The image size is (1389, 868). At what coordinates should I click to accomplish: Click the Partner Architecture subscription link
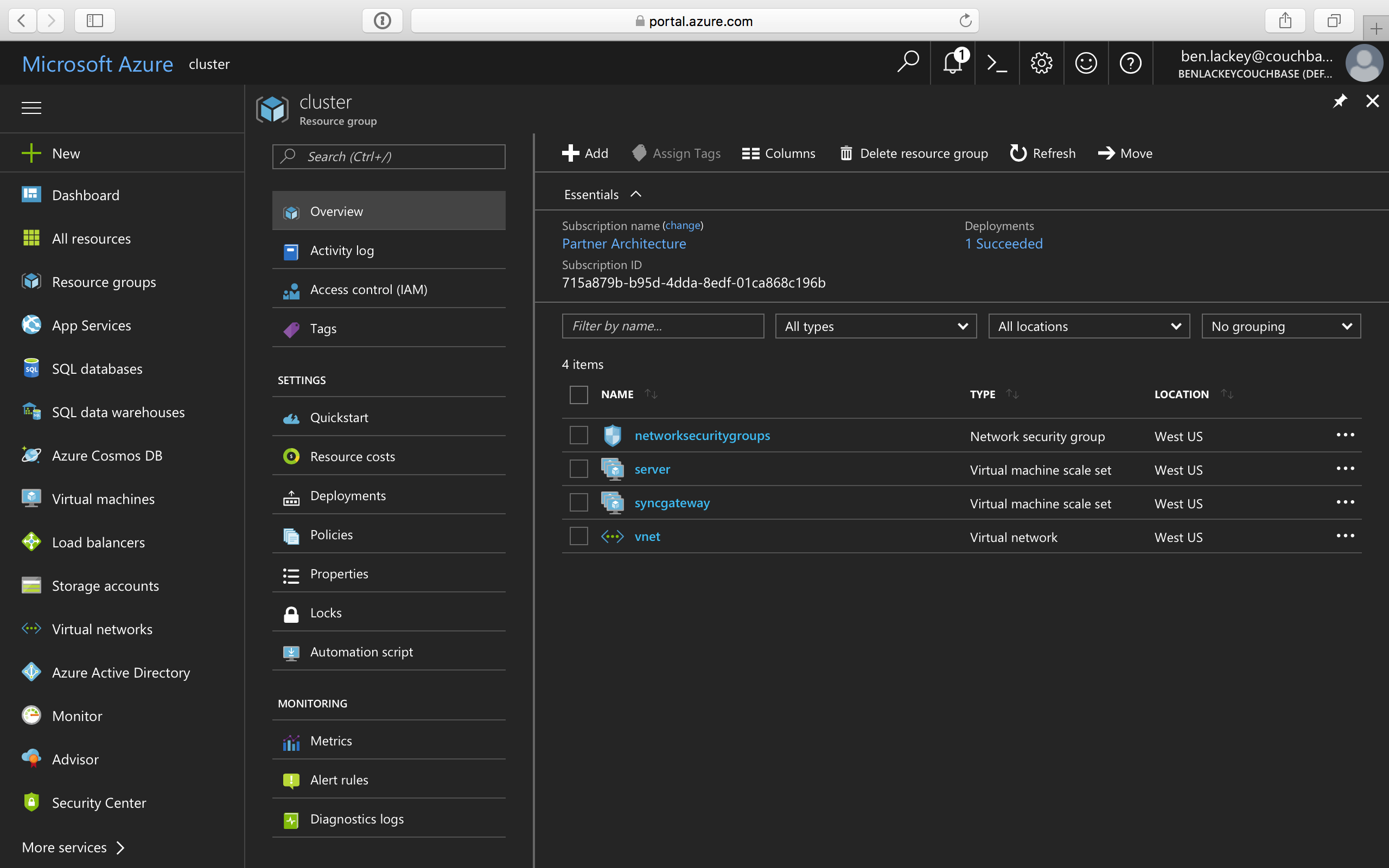click(x=624, y=243)
